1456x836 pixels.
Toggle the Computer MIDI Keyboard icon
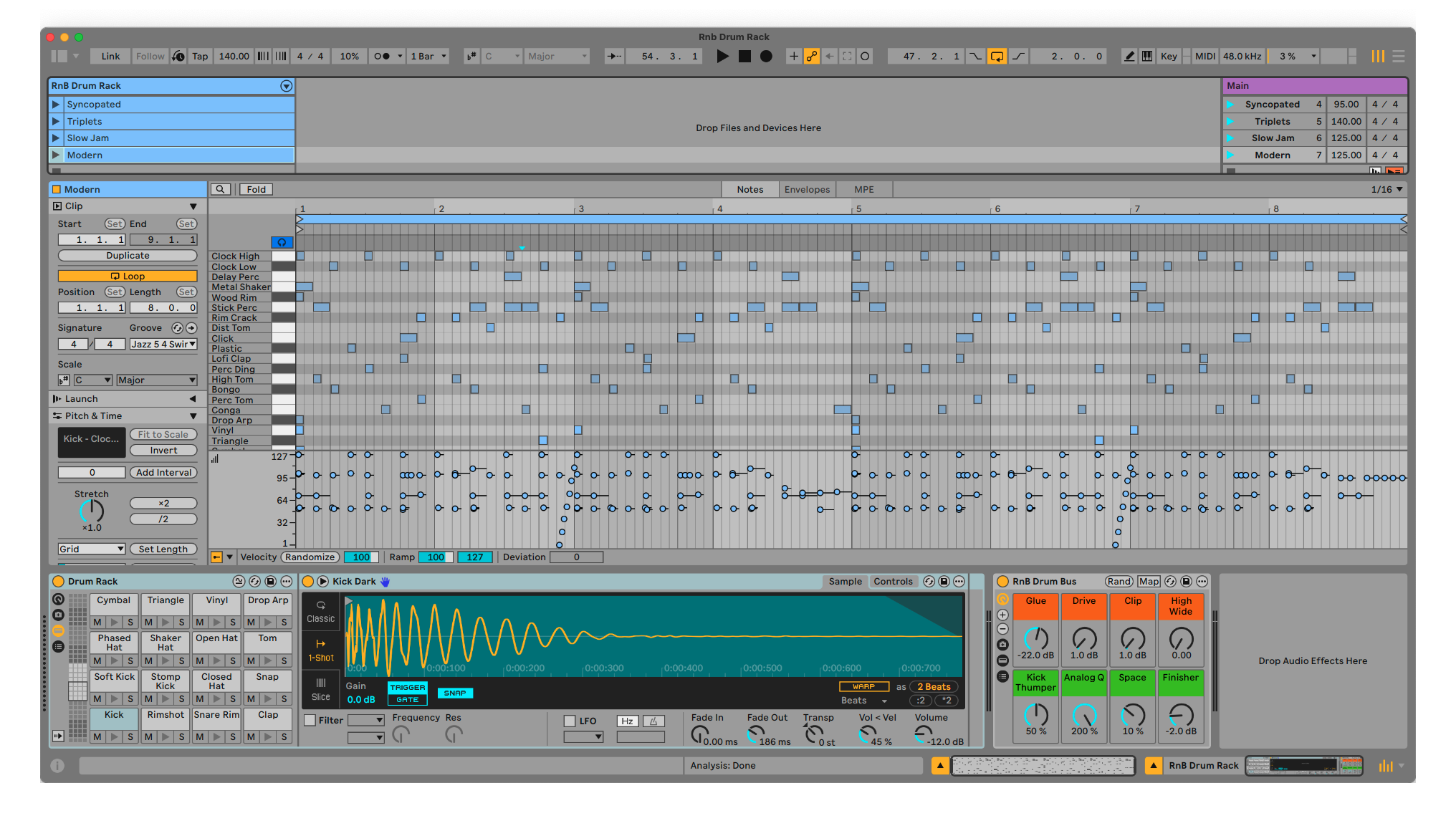coord(1147,57)
